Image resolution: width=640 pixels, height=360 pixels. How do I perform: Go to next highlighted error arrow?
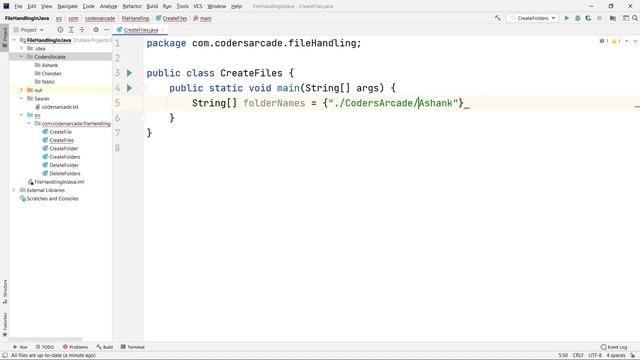(635, 41)
